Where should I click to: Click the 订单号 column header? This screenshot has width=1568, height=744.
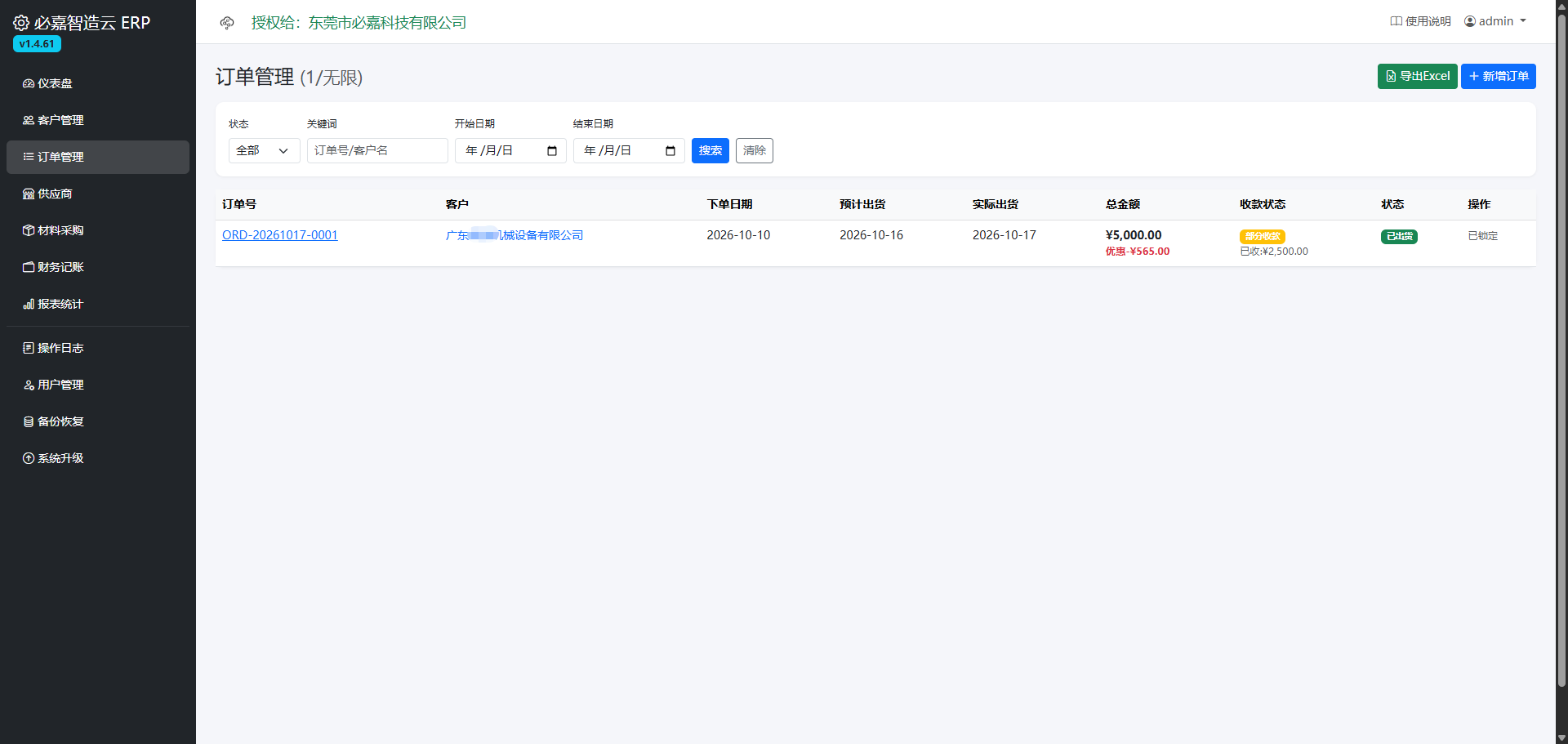click(239, 204)
